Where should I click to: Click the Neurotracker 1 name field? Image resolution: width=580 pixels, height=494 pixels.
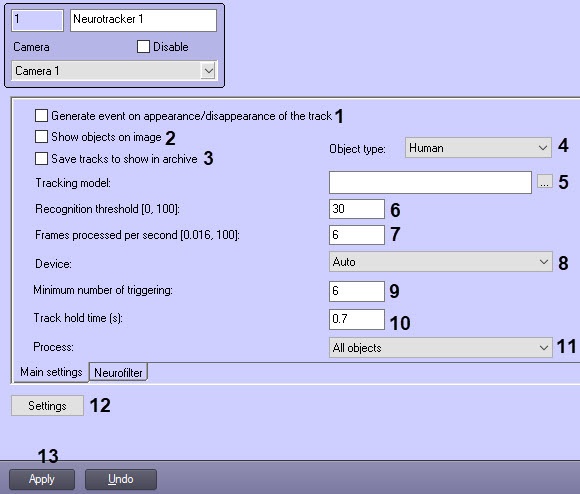[144, 20]
